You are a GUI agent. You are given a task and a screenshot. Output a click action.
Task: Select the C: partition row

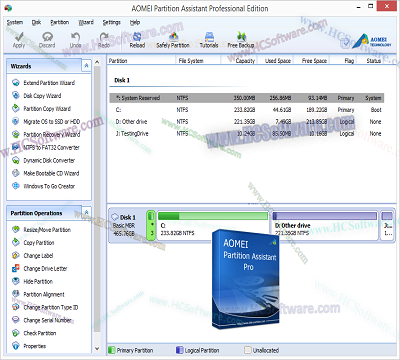[x=247, y=110]
